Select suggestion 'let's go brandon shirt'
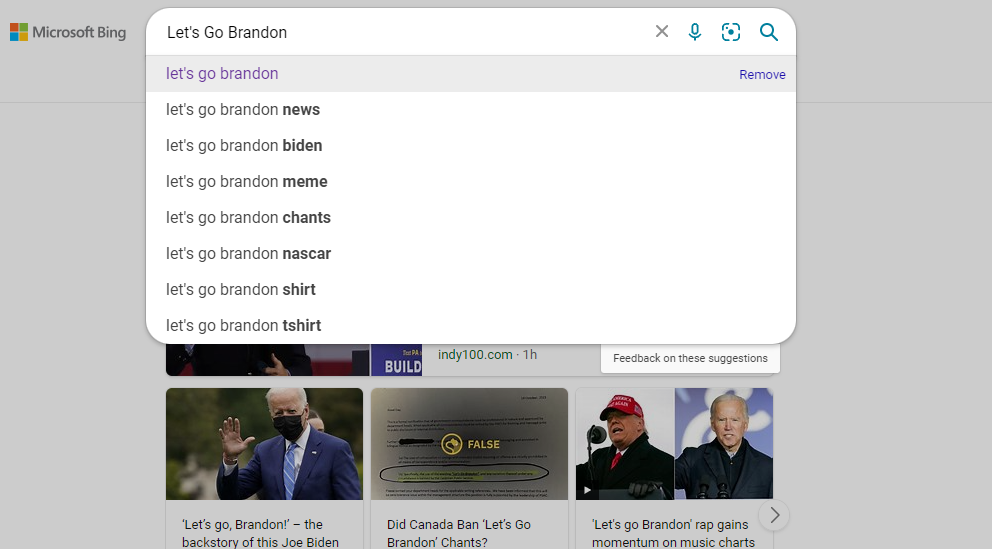The height and width of the screenshot is (549, 992). click(x=471, y=290)
